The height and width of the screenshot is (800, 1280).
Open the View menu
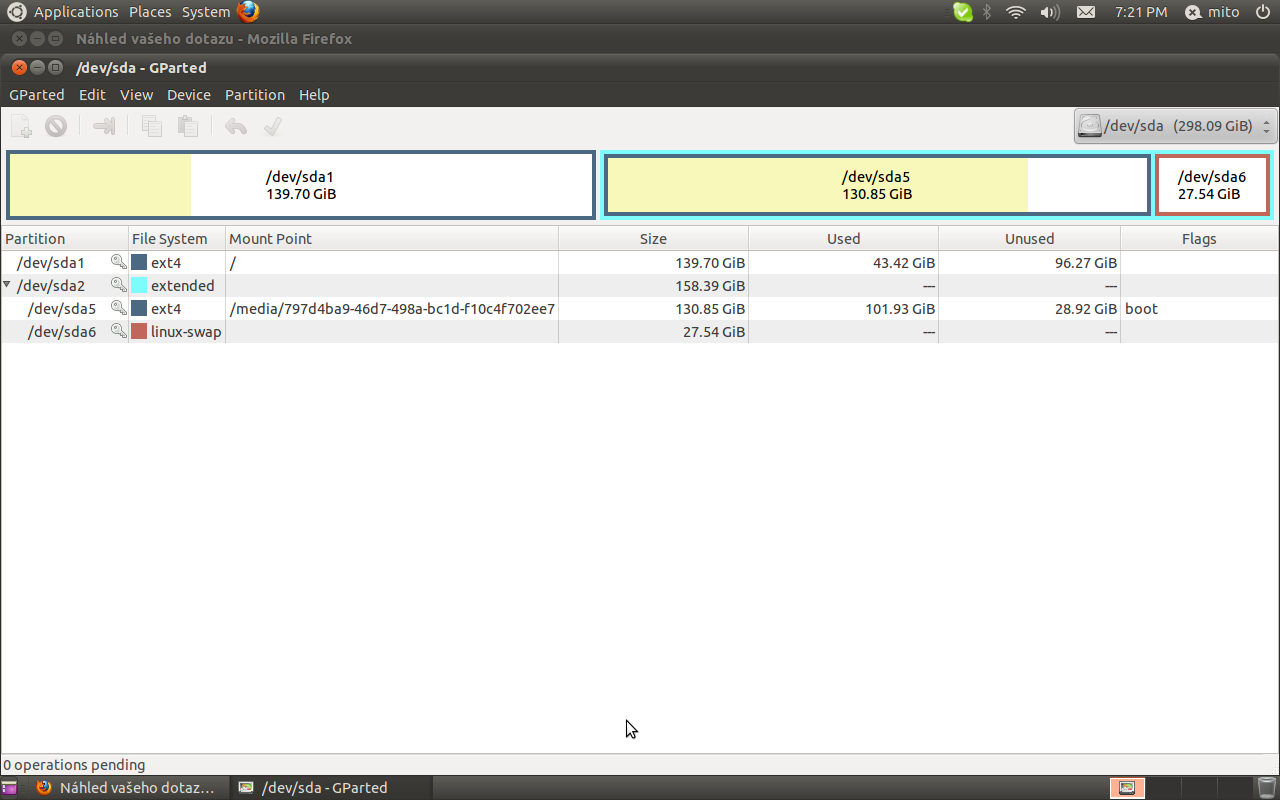coord(136,95)
